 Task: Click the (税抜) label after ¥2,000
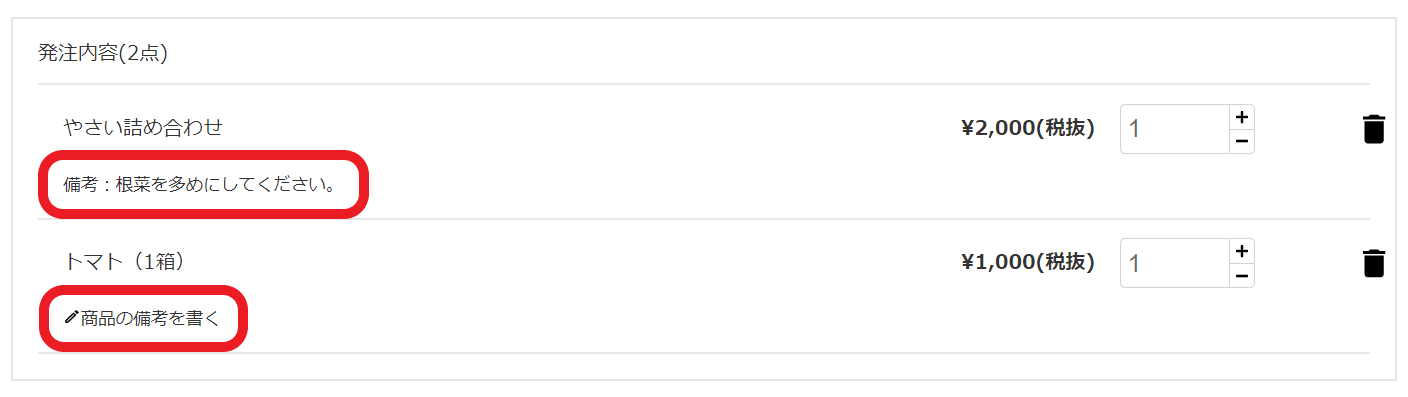1064,128
